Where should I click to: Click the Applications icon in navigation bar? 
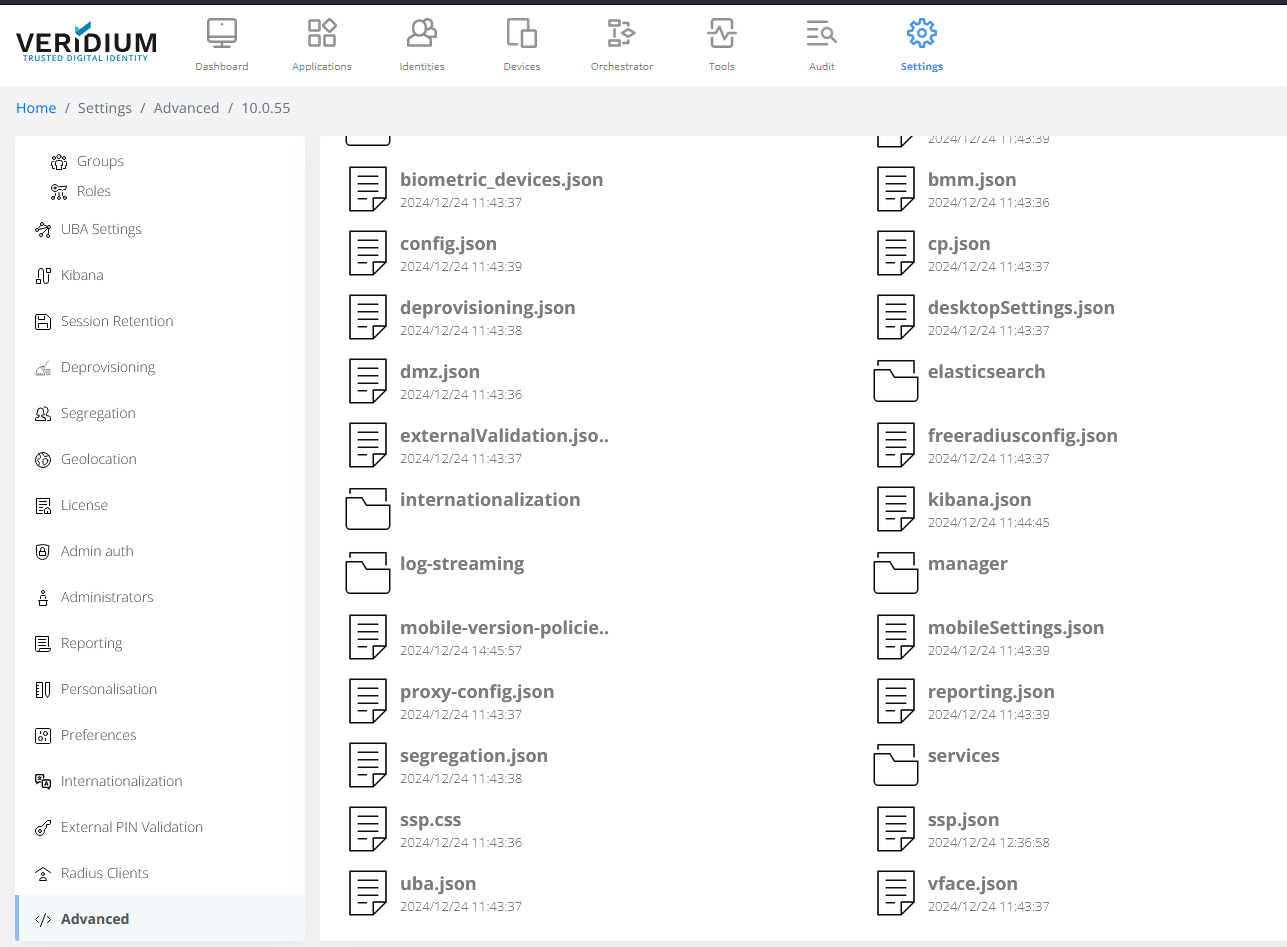[x=321, y=34]
